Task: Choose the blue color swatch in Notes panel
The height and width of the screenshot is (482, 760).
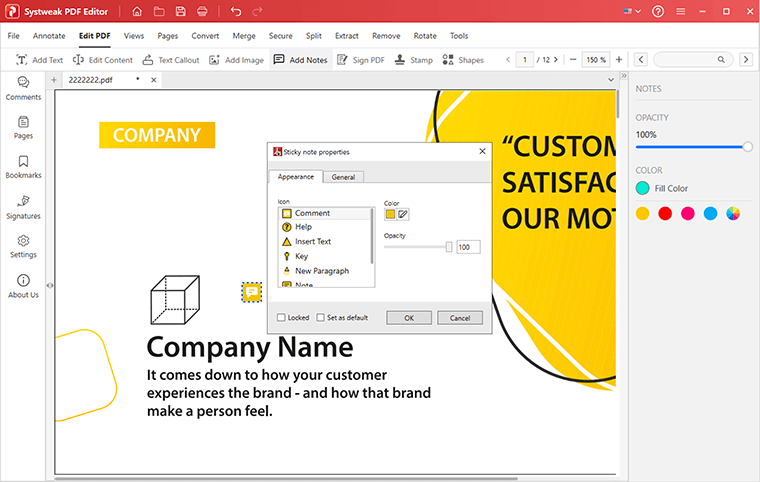Action: (710, 213)
